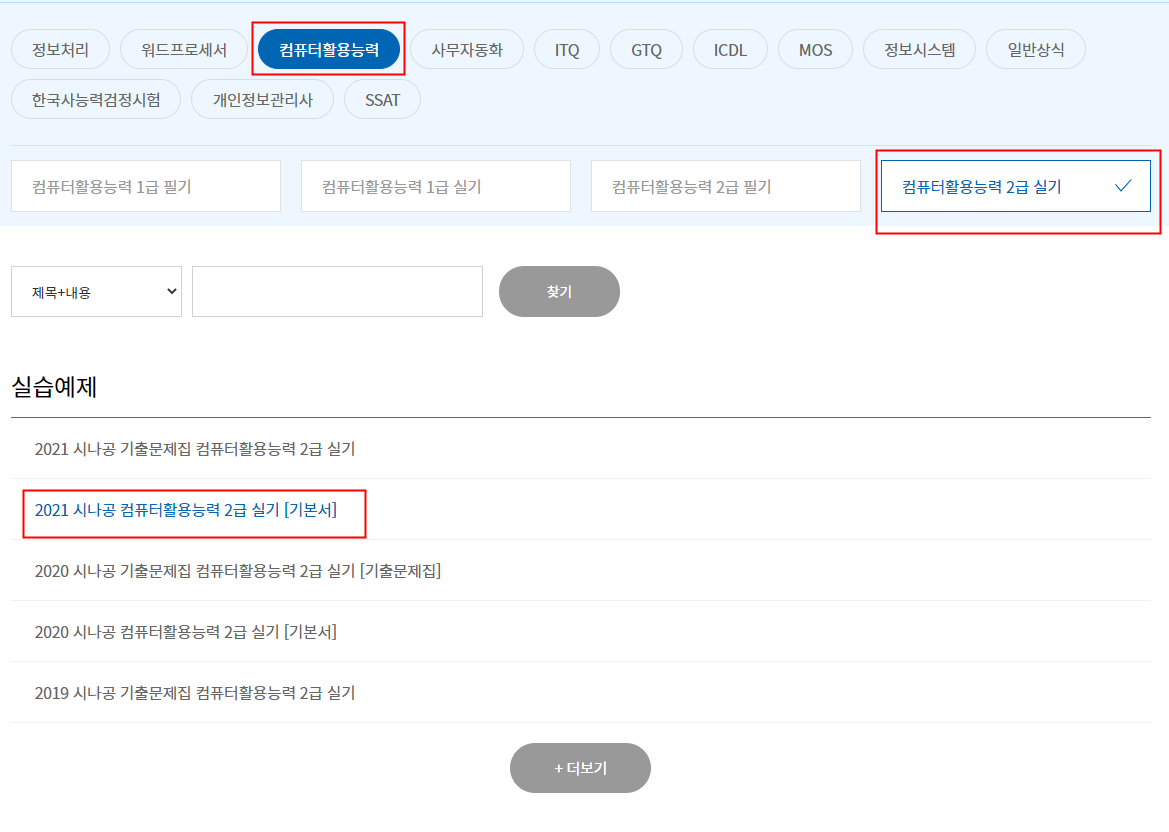
Task: Select the 사무자동화 category tab
Action: (x=467, y=50)
